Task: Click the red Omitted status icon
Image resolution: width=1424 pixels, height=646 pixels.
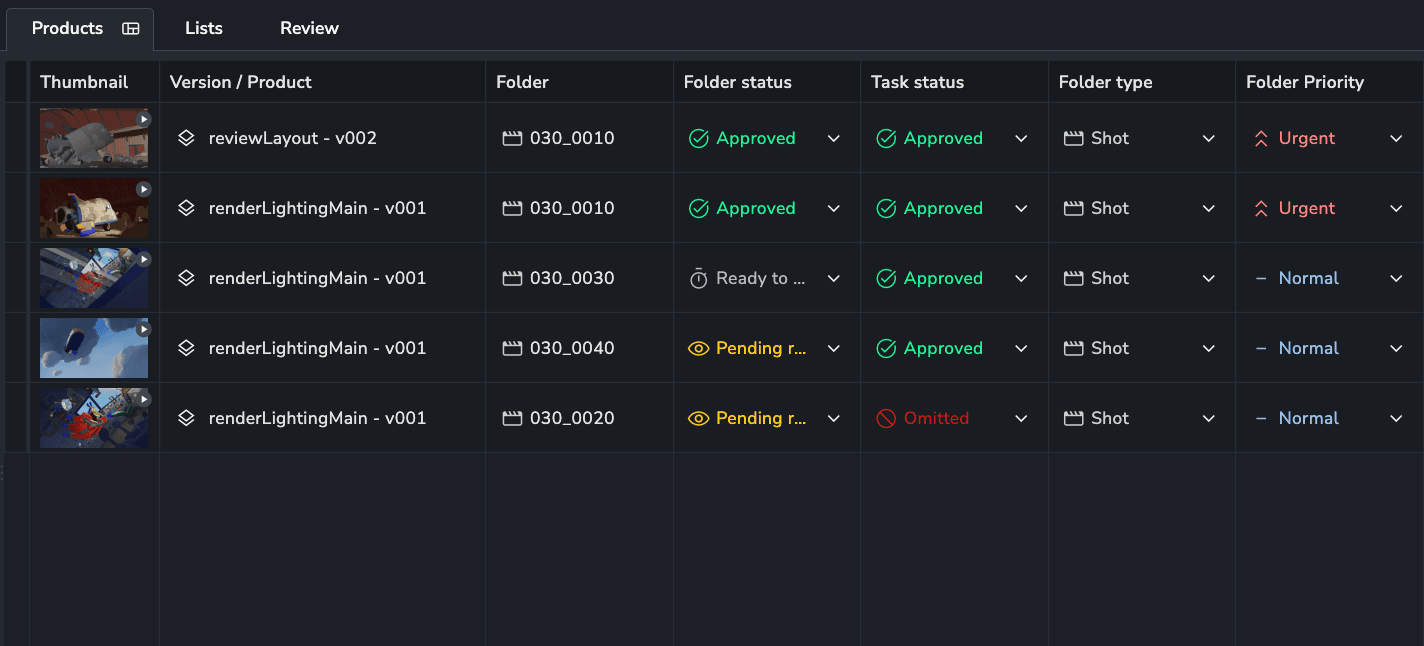Action: (886, 418)
